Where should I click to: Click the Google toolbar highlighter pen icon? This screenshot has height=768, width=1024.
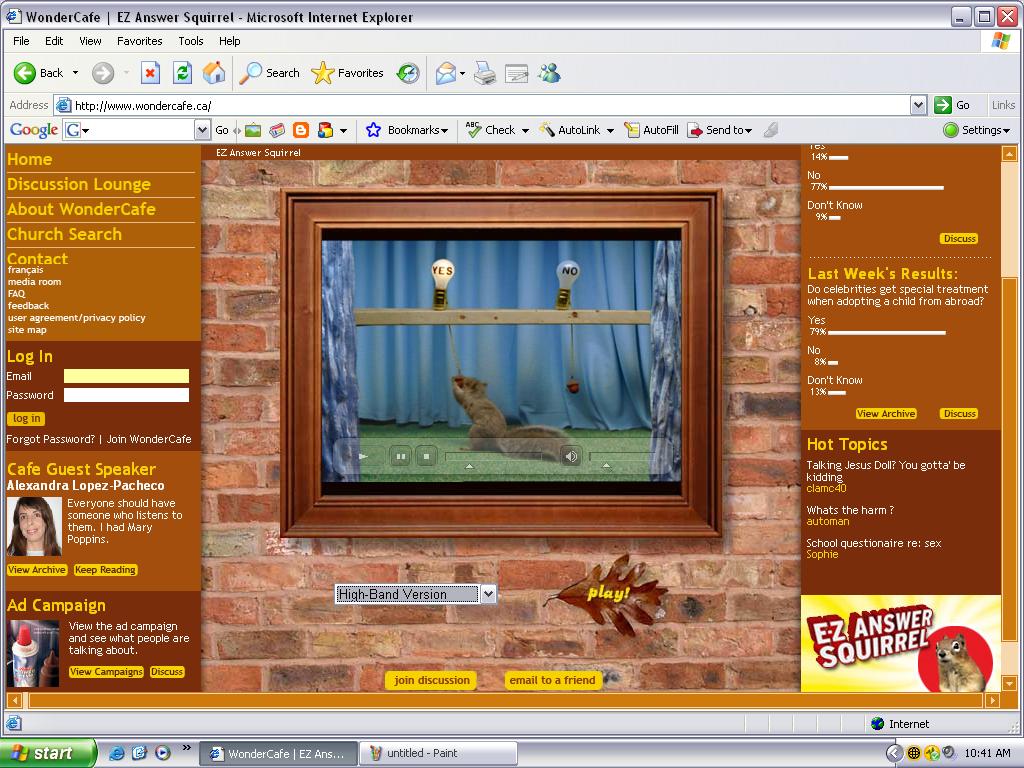pos(771,130)
